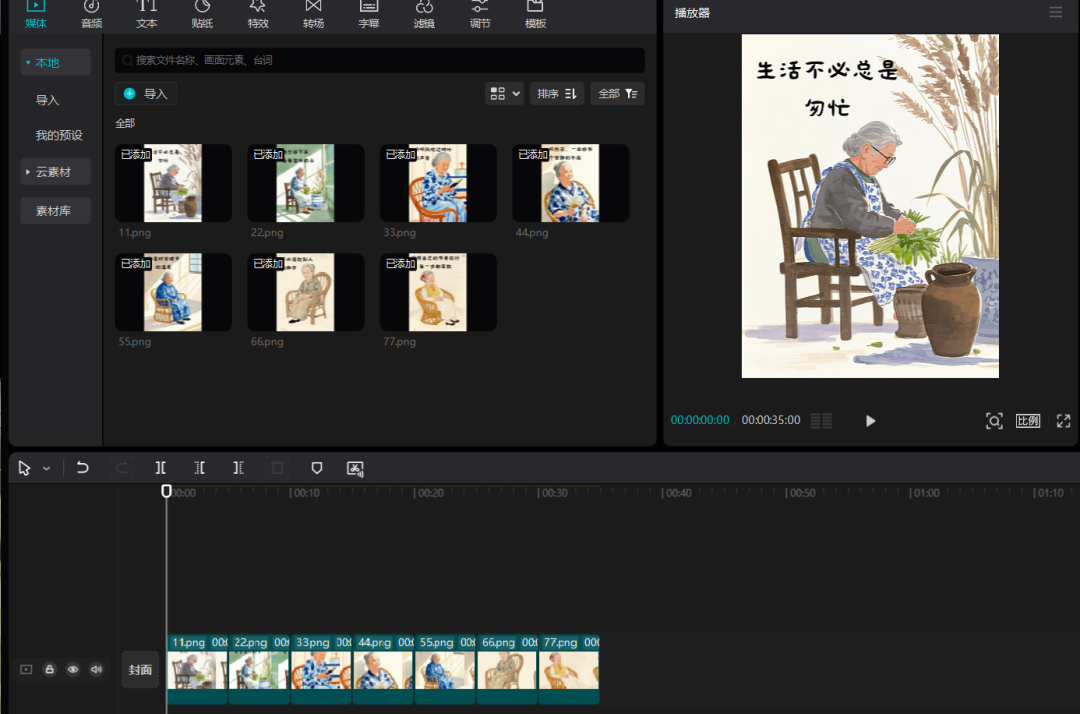
Task: Click the 封面 cover button
Action: (x=140, y=669)
